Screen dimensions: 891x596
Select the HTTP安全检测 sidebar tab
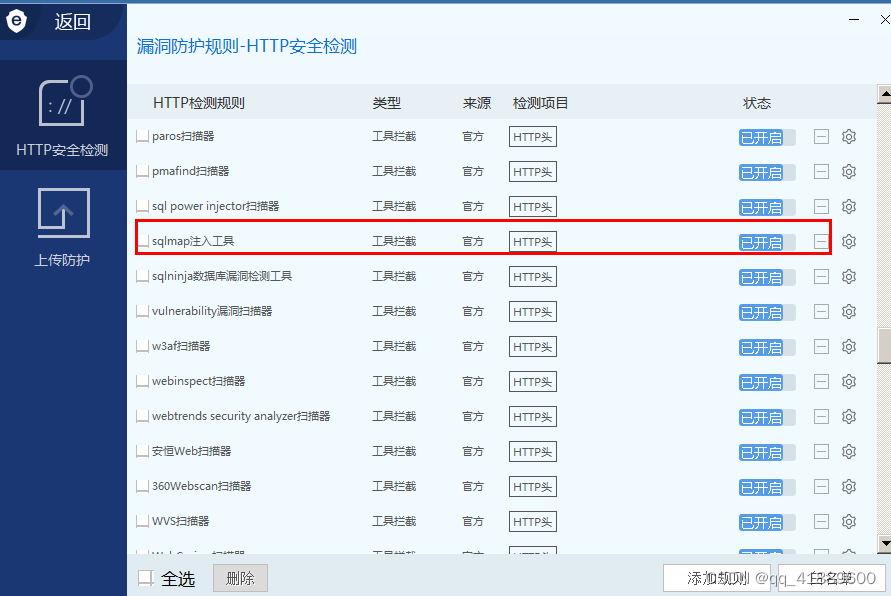coord(63,115)
